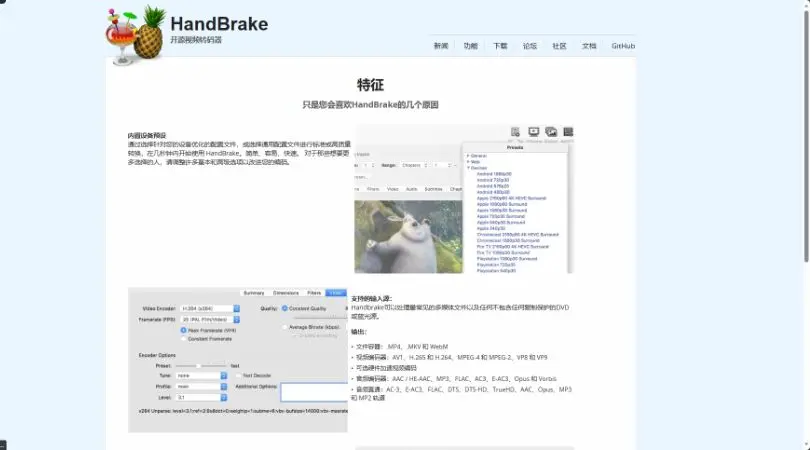Click in the Additional Options text box
The width and height of the screenshot is (810, 450).
(x=314, y=392)
